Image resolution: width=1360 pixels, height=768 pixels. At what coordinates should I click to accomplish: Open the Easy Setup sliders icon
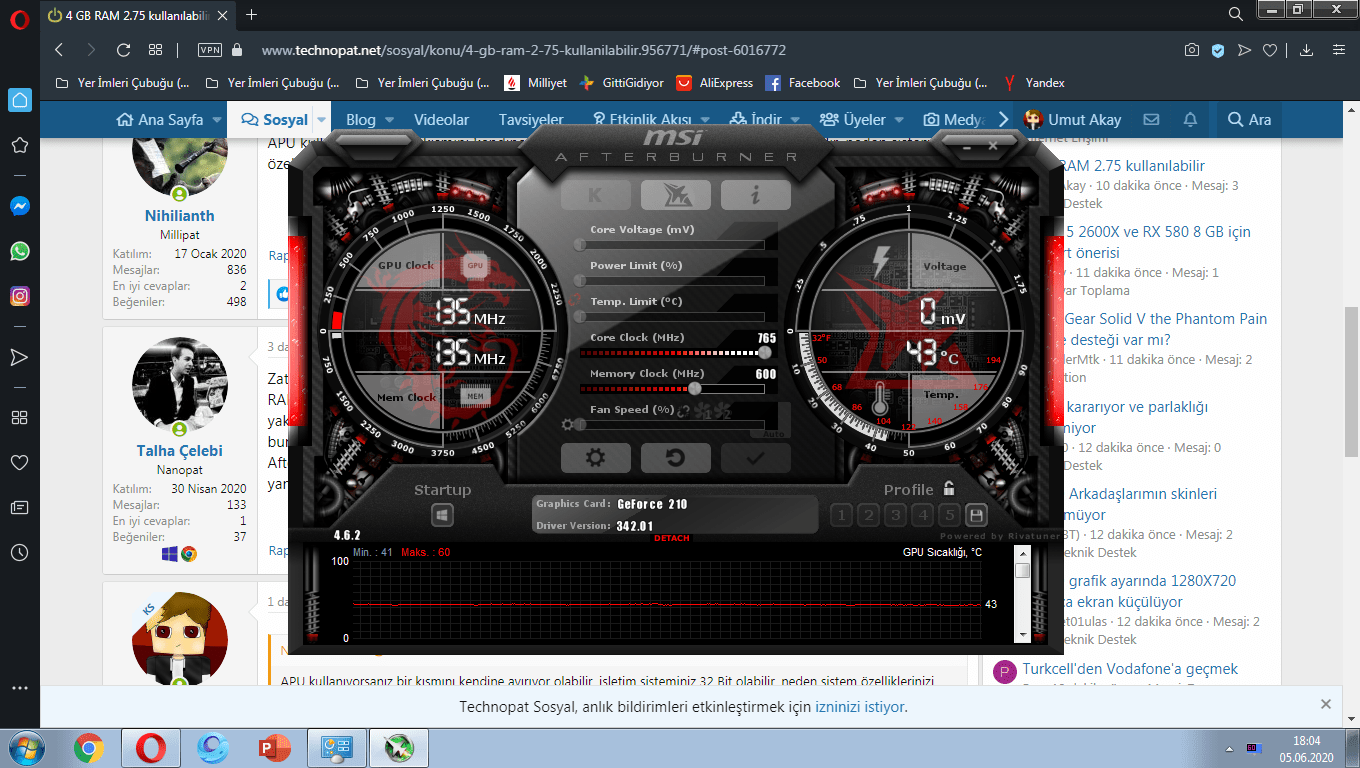[1339, 50]
